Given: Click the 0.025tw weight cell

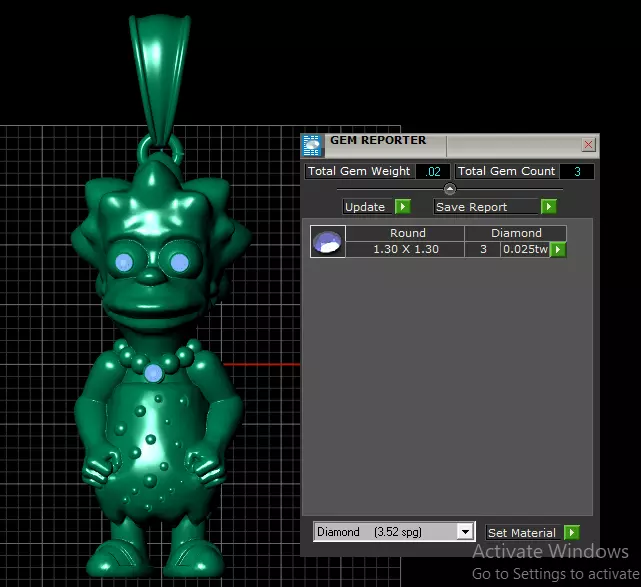Looking at the screenshot, I should click(525, 249).
